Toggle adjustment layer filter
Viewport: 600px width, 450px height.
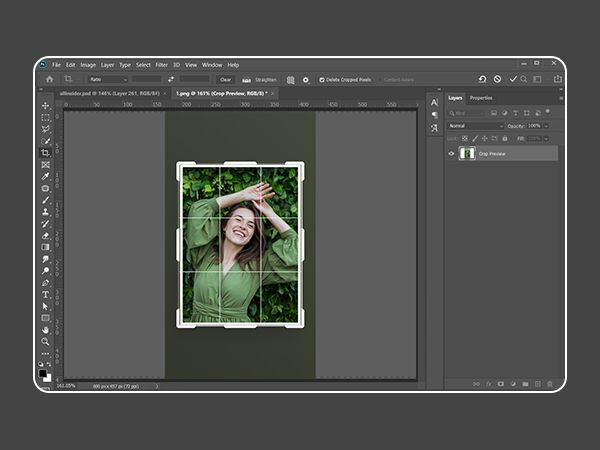tap(505, 113)
